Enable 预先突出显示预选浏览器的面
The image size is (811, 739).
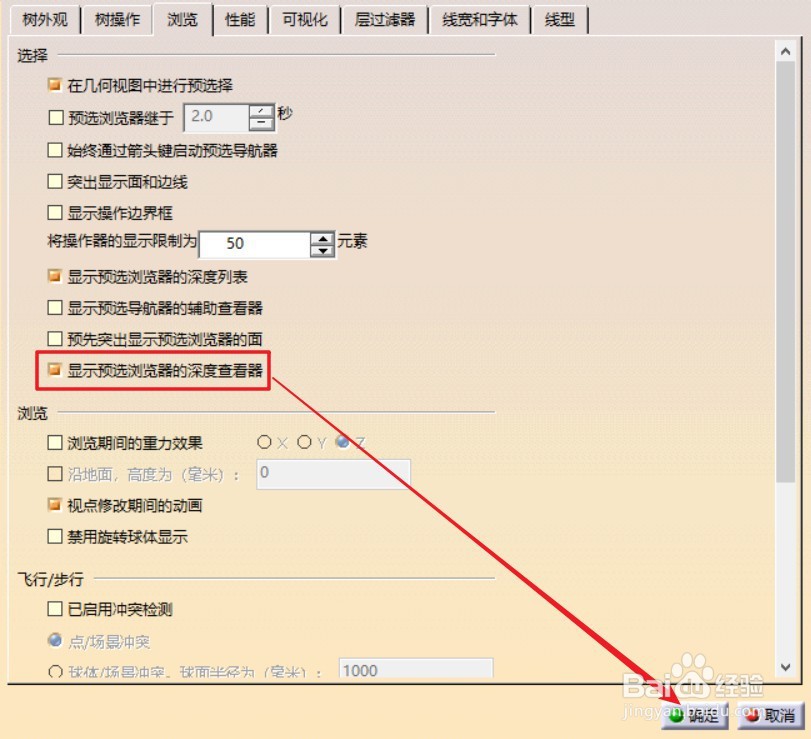pos(55,339)
